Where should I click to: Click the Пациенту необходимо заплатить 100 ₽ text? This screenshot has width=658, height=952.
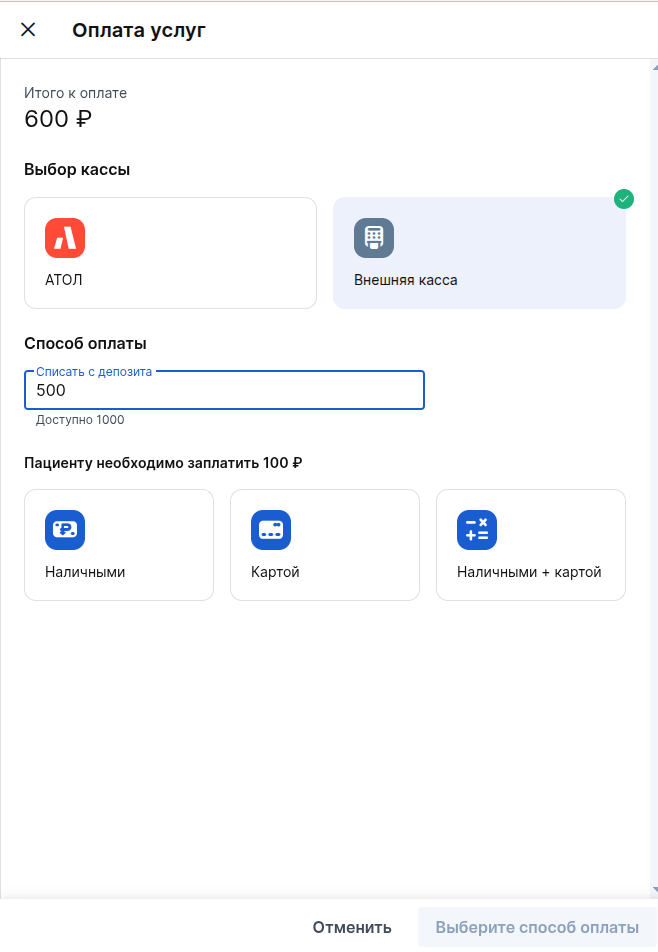pos(163,463)
